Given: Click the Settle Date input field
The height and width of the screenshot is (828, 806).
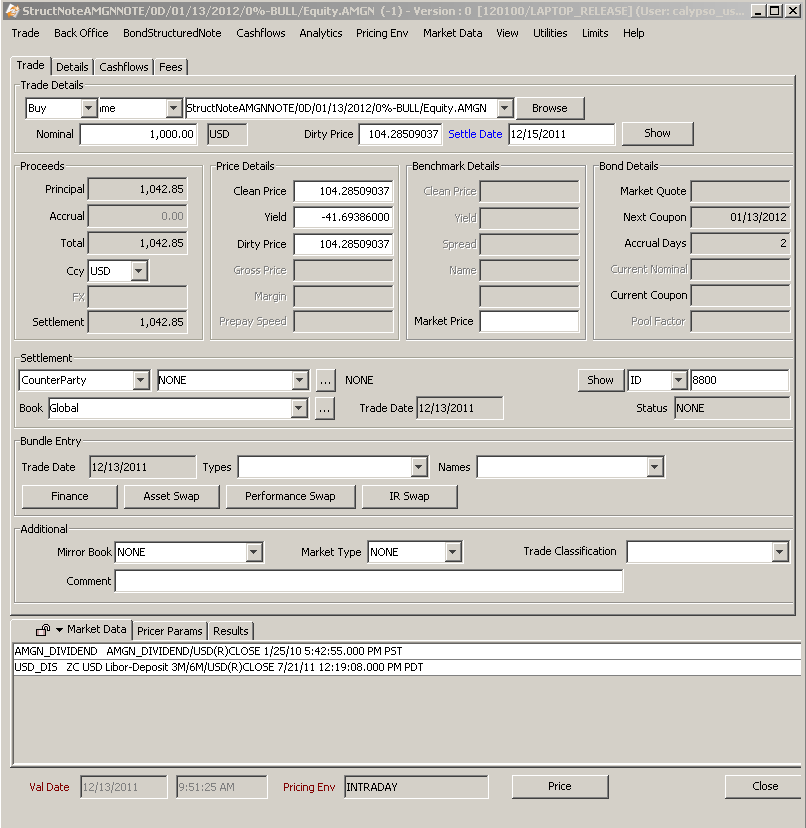Looking at the screenshot, I should [x=561, y=134].
